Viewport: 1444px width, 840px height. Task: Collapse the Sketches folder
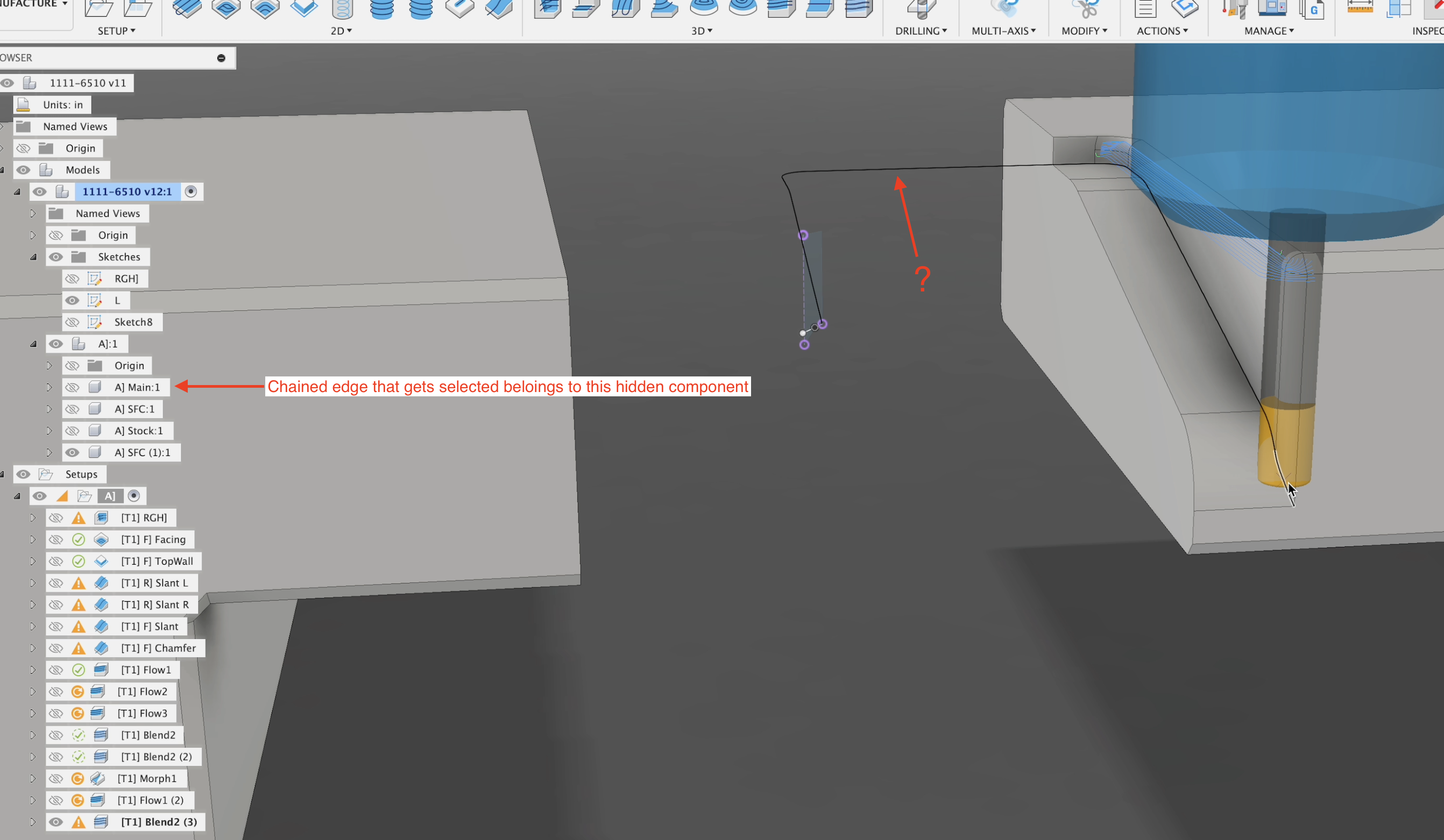coord(33,257)
